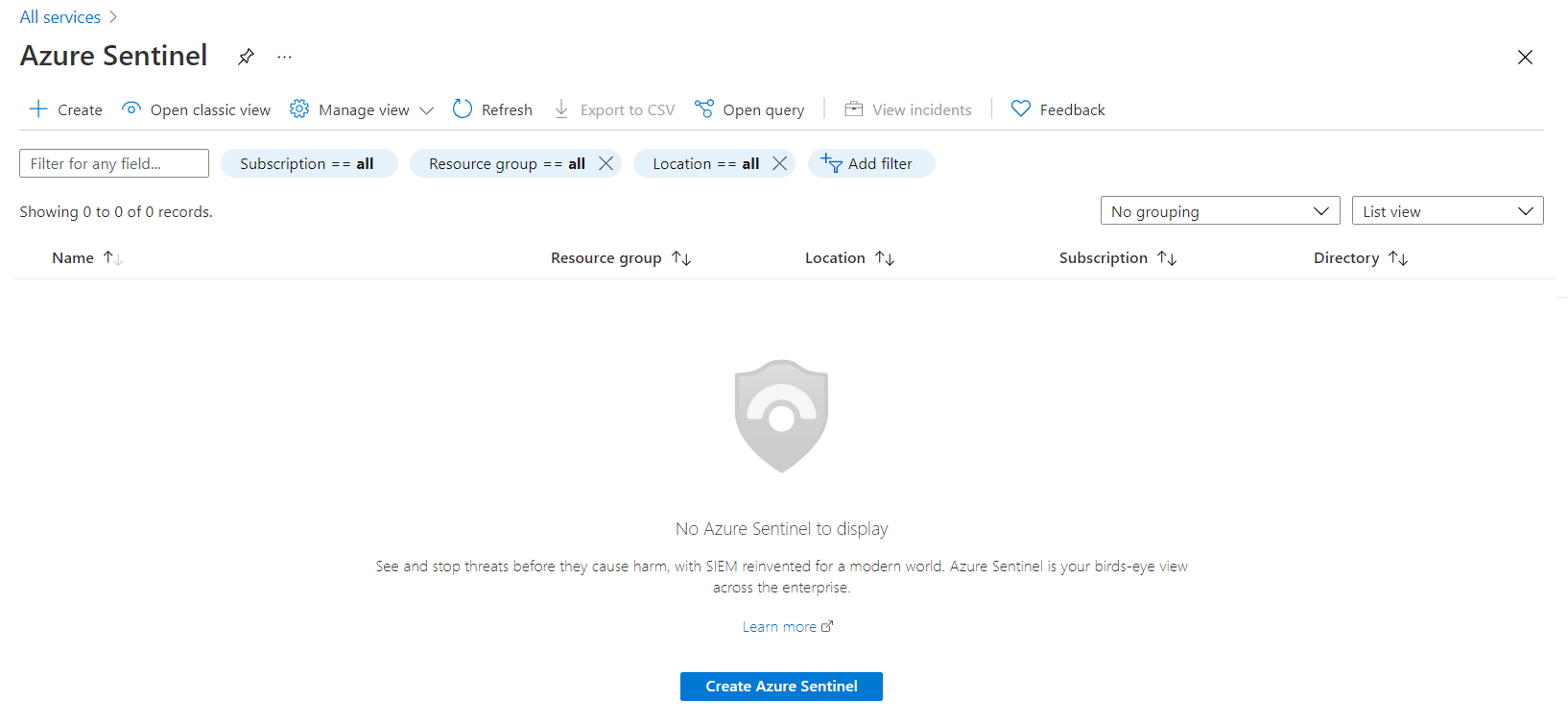Go back to All services breadcrumb

[x=59, y=17]
